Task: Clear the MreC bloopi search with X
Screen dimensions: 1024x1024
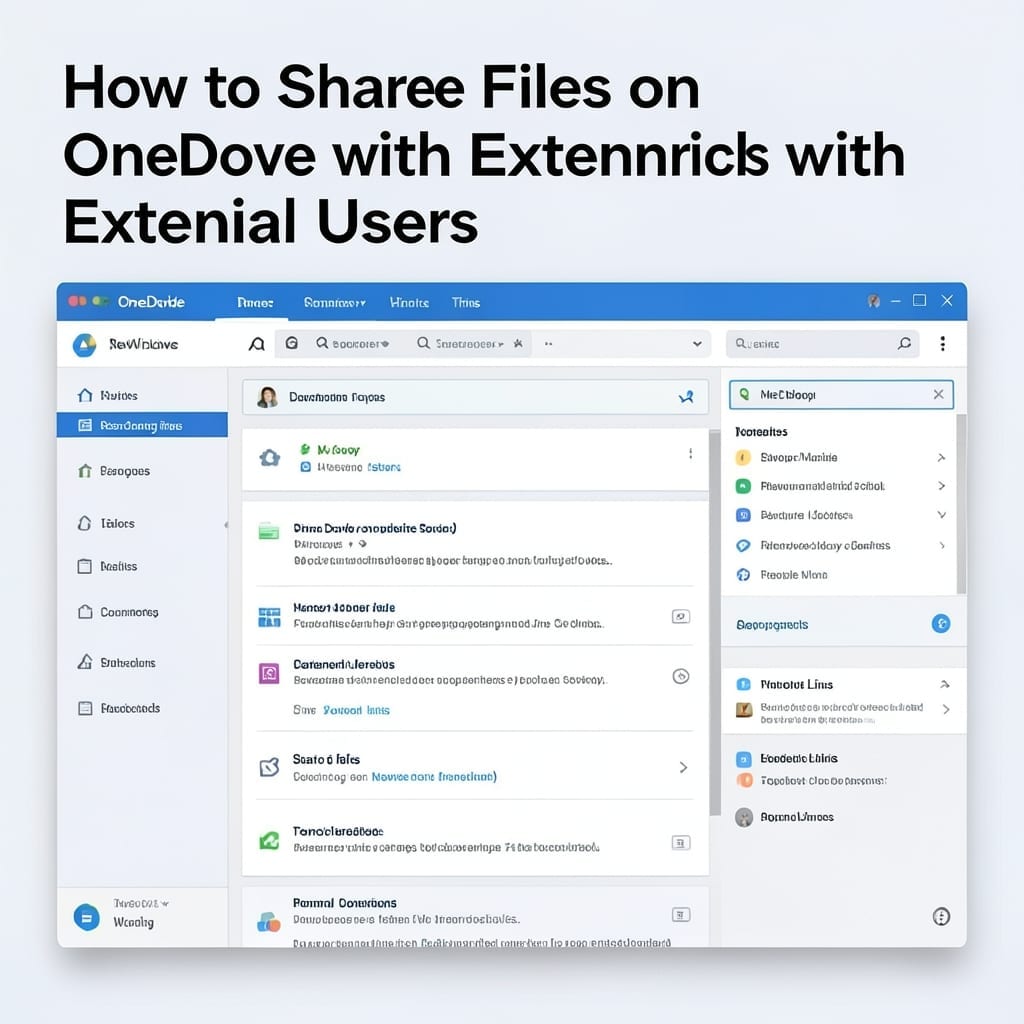Action: (938, 394)
